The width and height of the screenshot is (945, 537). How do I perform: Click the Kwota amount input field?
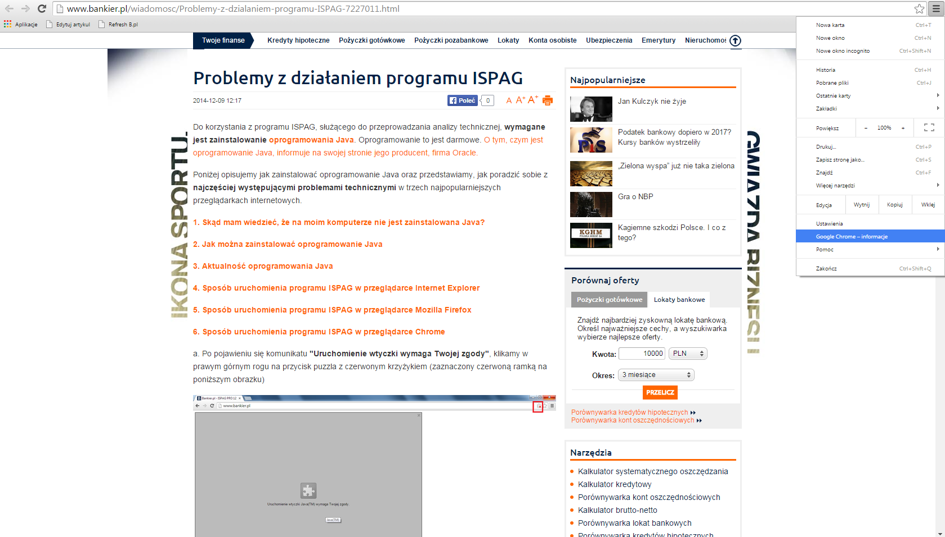(642, 354)
